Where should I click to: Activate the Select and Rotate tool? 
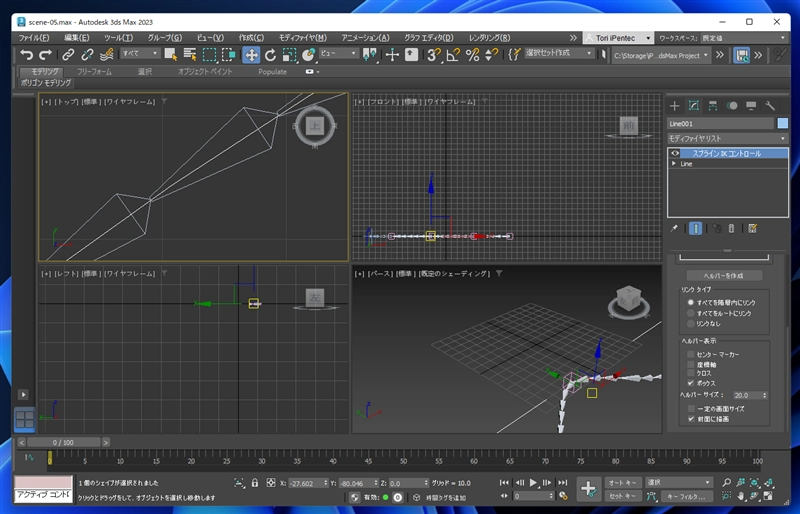(x=270, y=55)
